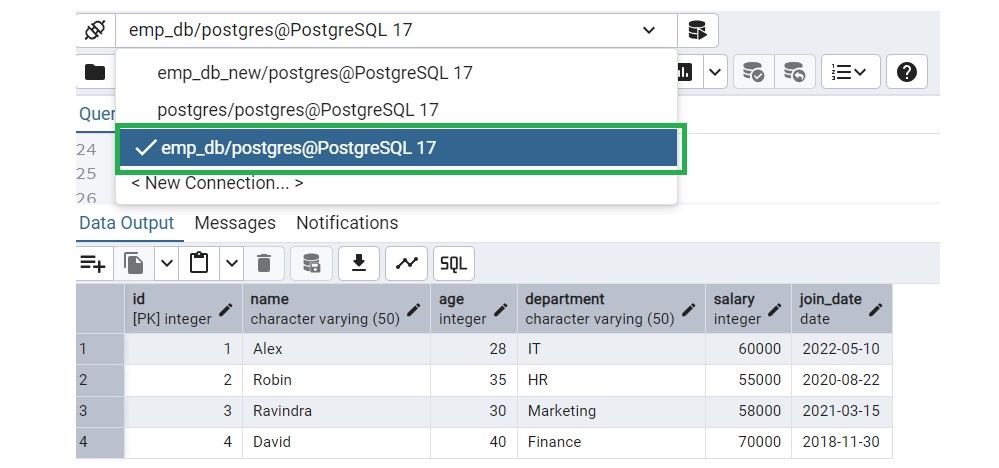Click the edit pencil on name column
Image resolution: width=999 pixels, height=468 pixels.
click(x=414, y=309)
